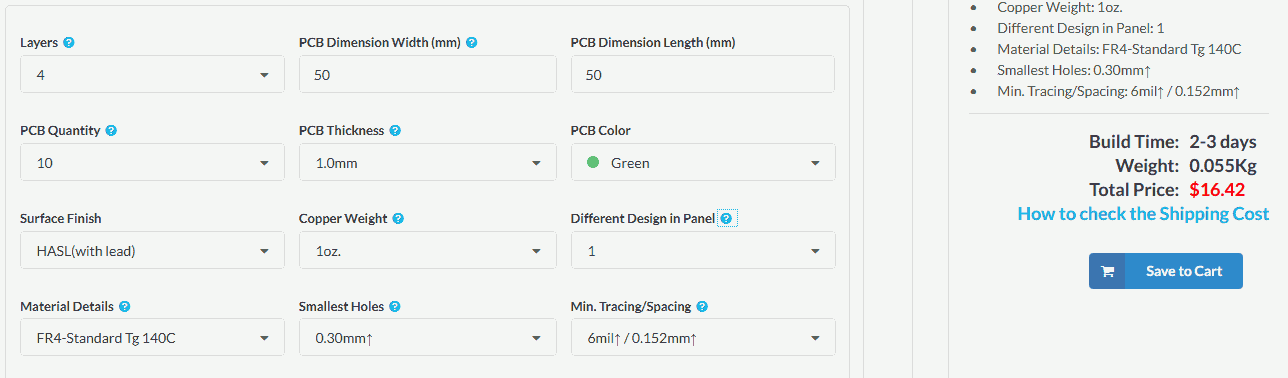
Task: Open the Material Details FR4 dropdown
Action: coord(152,338)
